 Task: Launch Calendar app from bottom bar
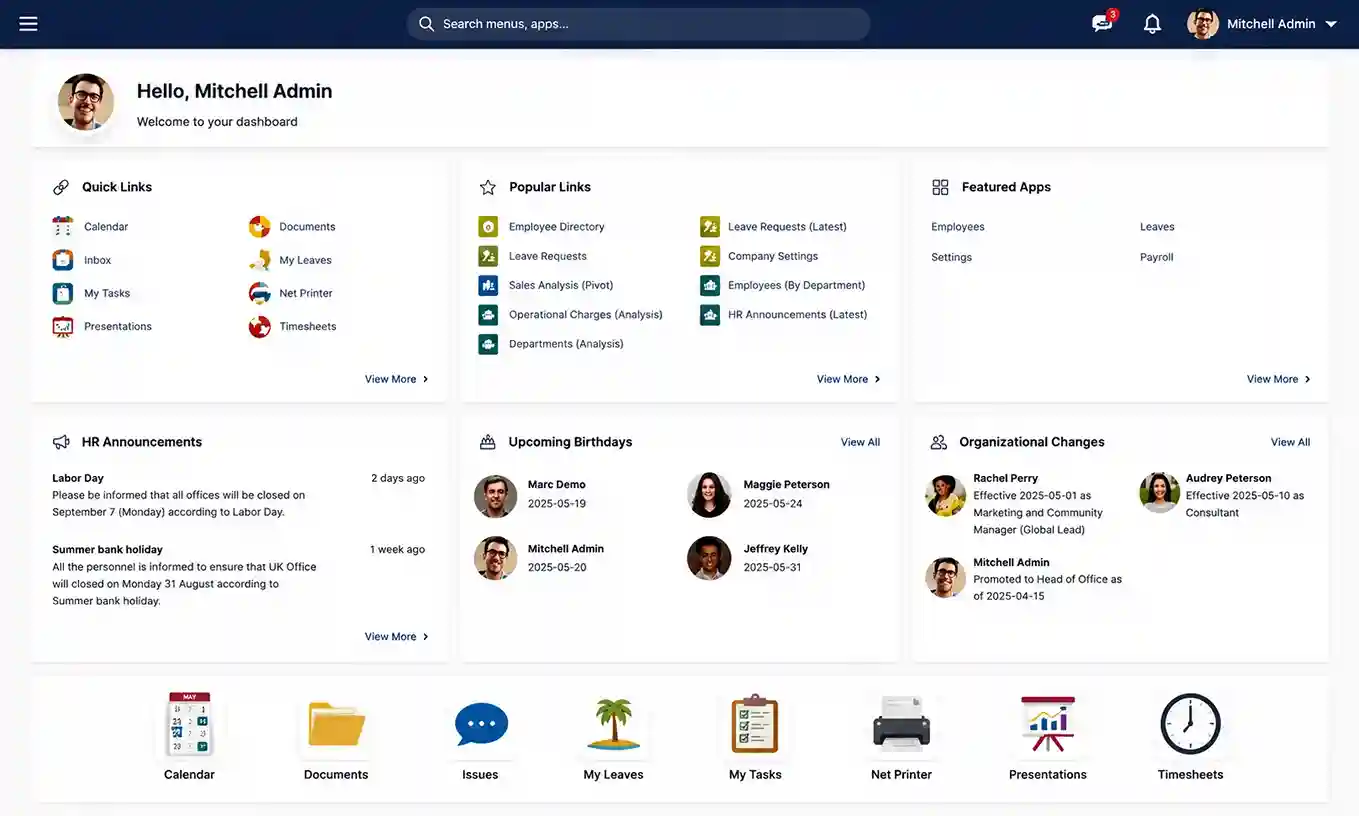(x=189, y=737)
